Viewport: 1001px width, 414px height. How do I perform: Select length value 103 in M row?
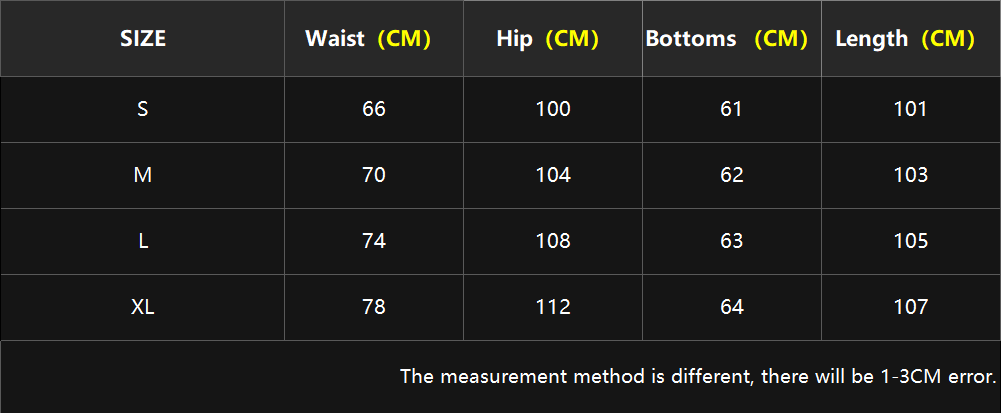[911, 175]
